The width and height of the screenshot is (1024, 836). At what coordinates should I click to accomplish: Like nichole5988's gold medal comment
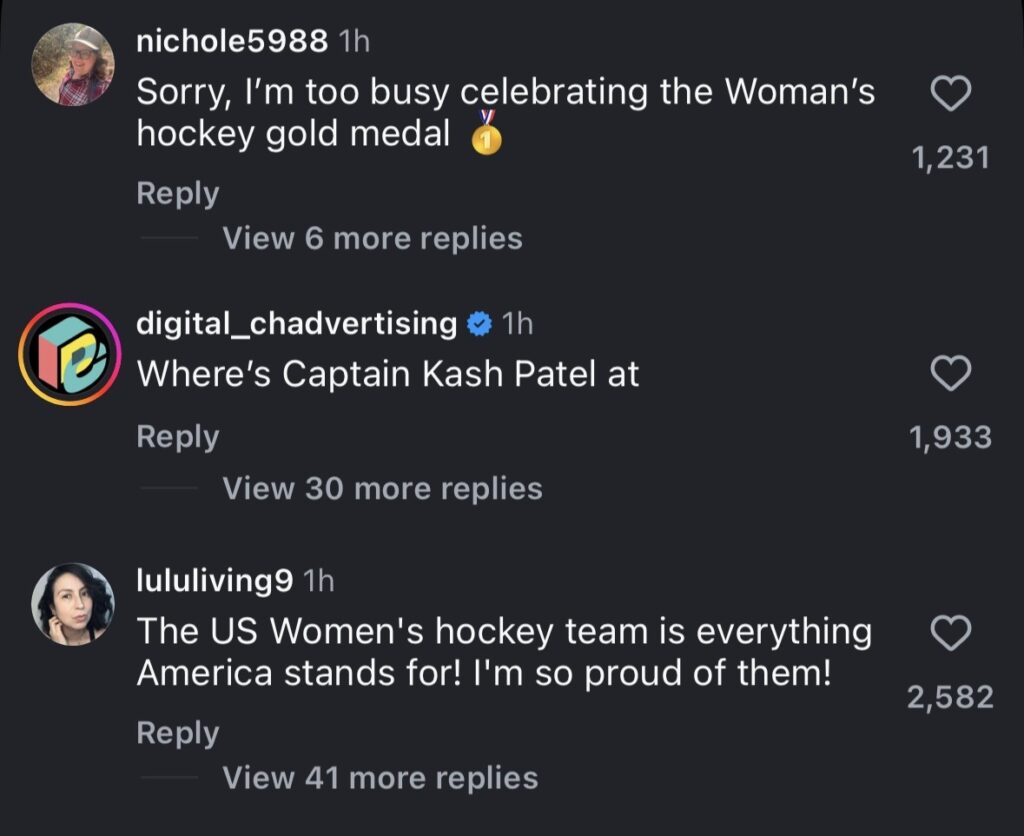950,95
